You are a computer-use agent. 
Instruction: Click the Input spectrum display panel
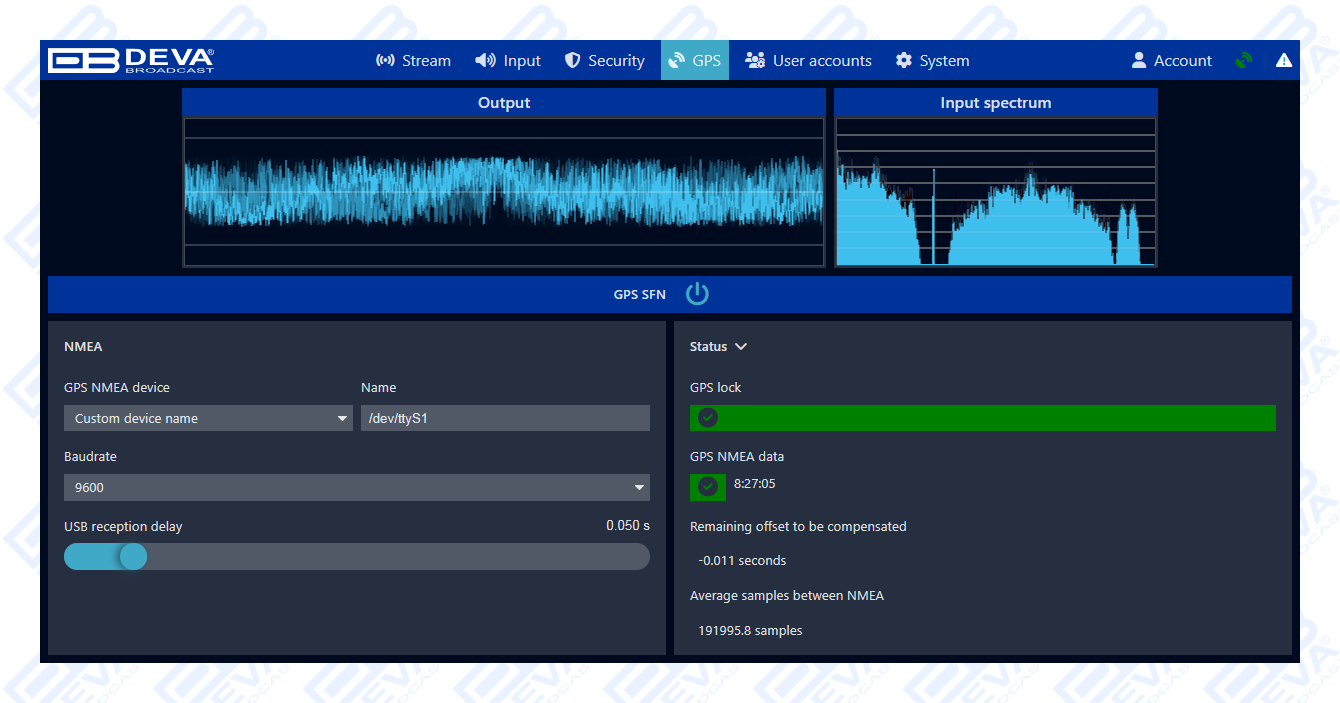coord(995,192)
